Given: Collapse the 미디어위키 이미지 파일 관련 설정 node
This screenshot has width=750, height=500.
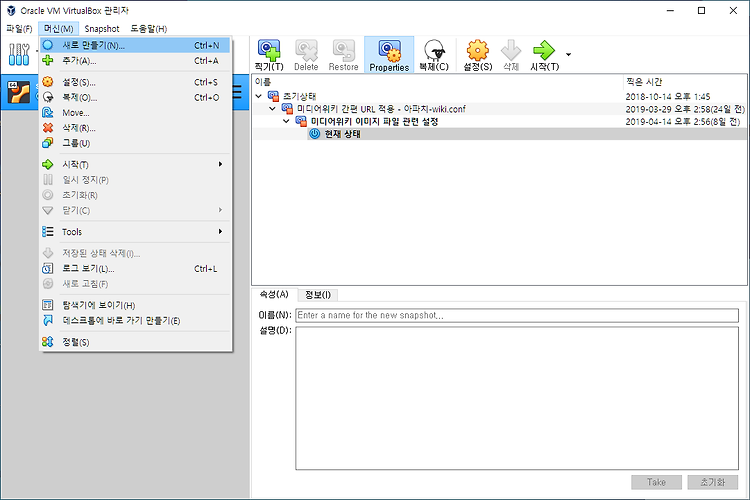Looking at the screenshot, I should pyautogui.click(x=287, y=122).
